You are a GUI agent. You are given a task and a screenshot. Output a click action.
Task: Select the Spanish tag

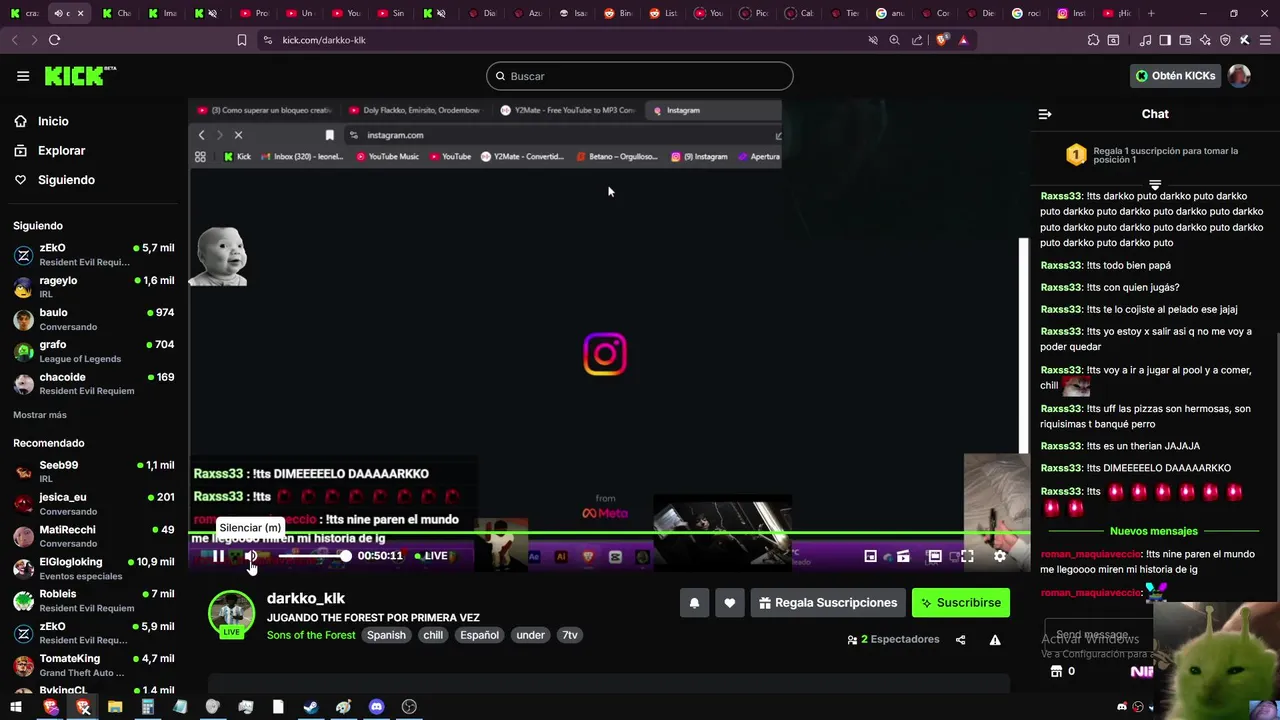(386, 635)
